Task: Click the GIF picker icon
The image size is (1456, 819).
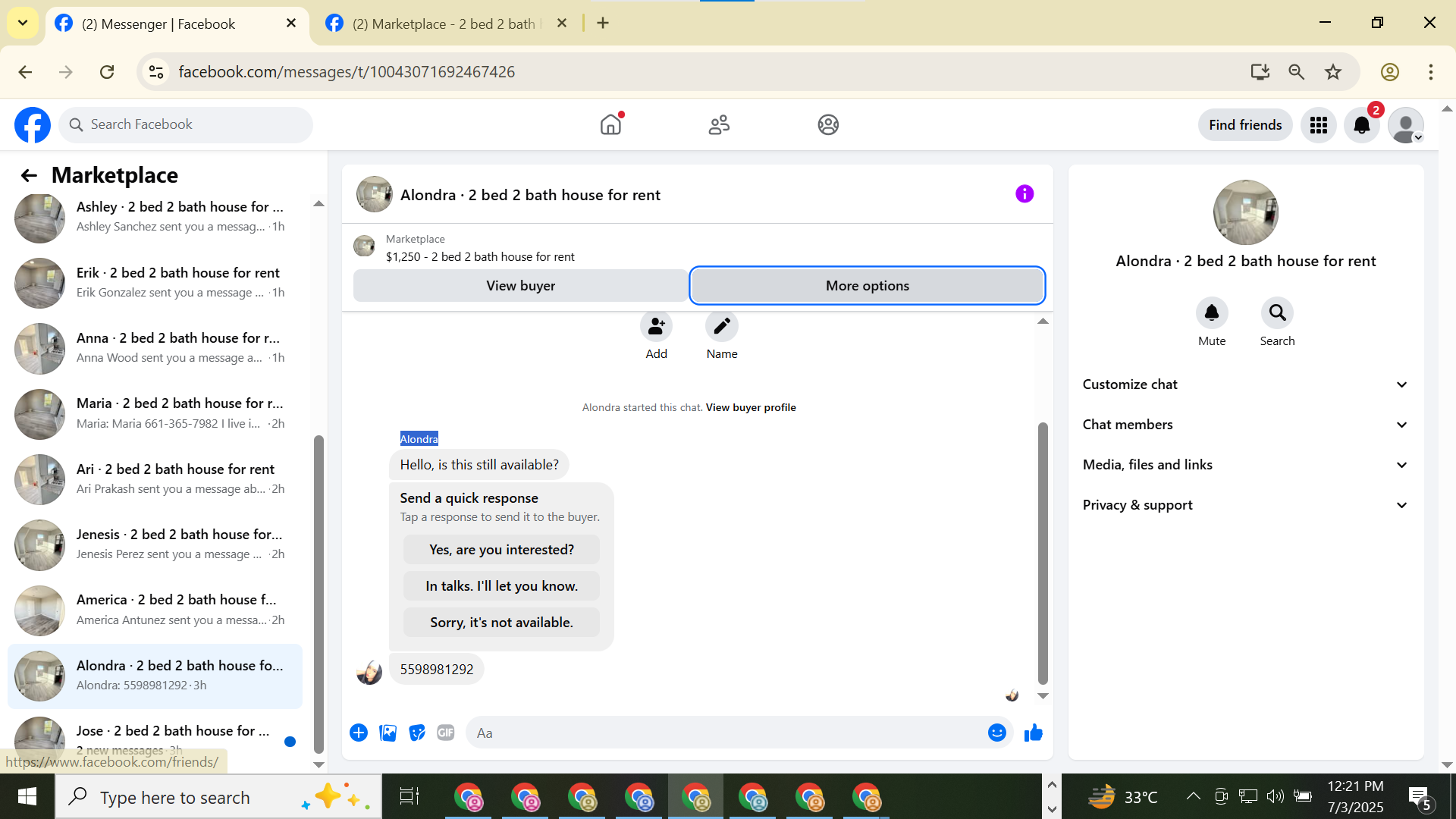Action: 446,733
